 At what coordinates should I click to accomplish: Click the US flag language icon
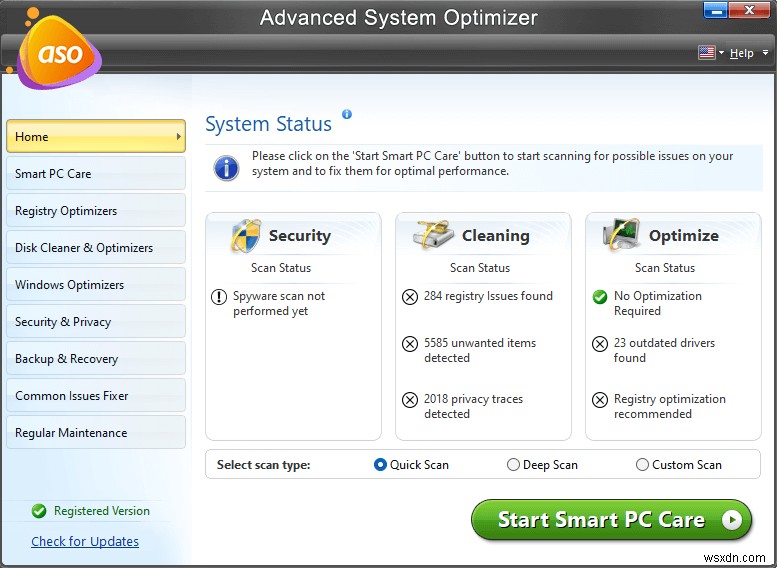[x=706, y=53]
